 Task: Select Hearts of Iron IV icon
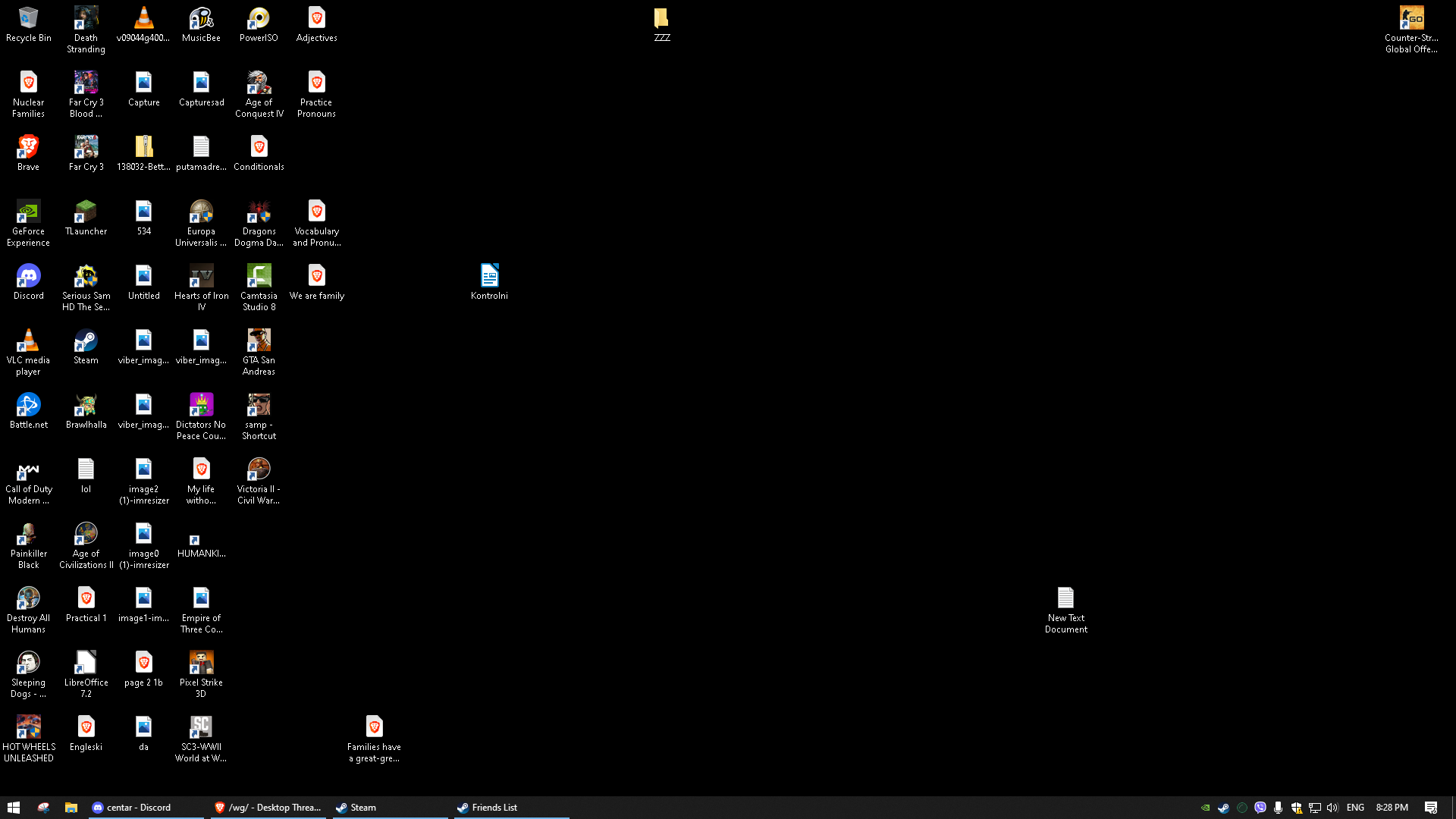pos(201,287)
